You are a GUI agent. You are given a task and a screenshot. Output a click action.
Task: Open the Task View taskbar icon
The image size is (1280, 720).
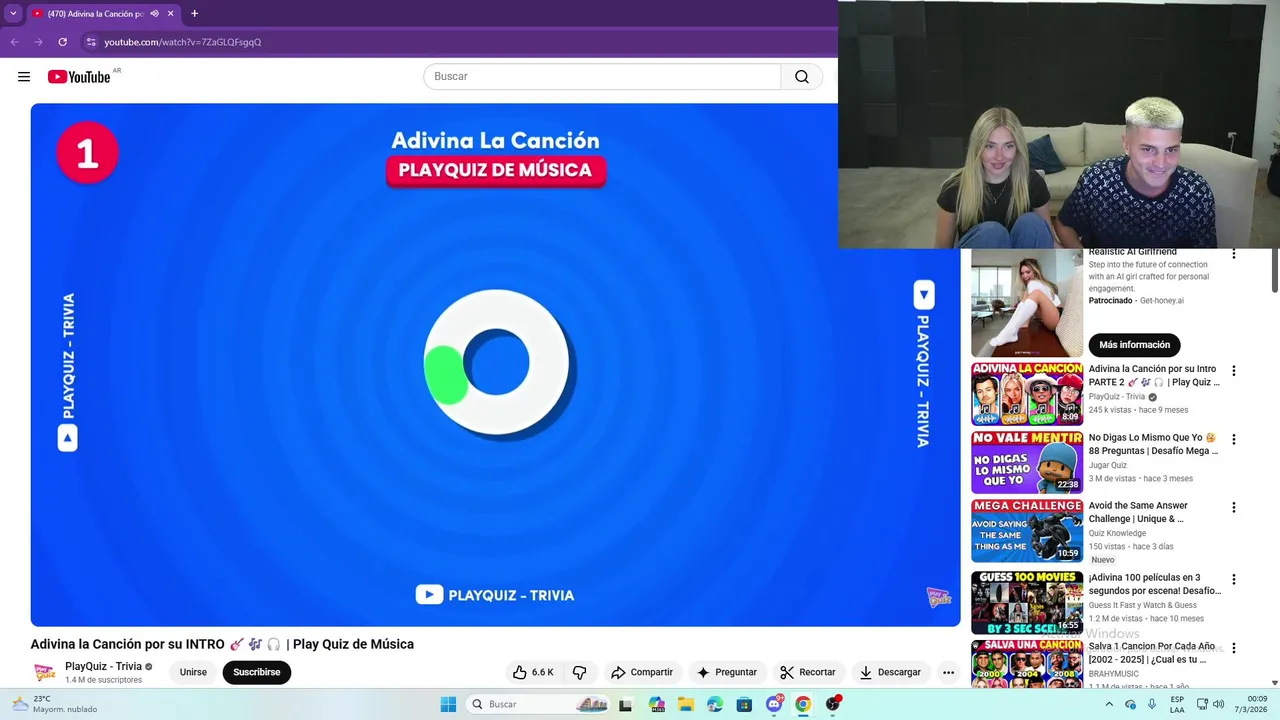point(626,704)
